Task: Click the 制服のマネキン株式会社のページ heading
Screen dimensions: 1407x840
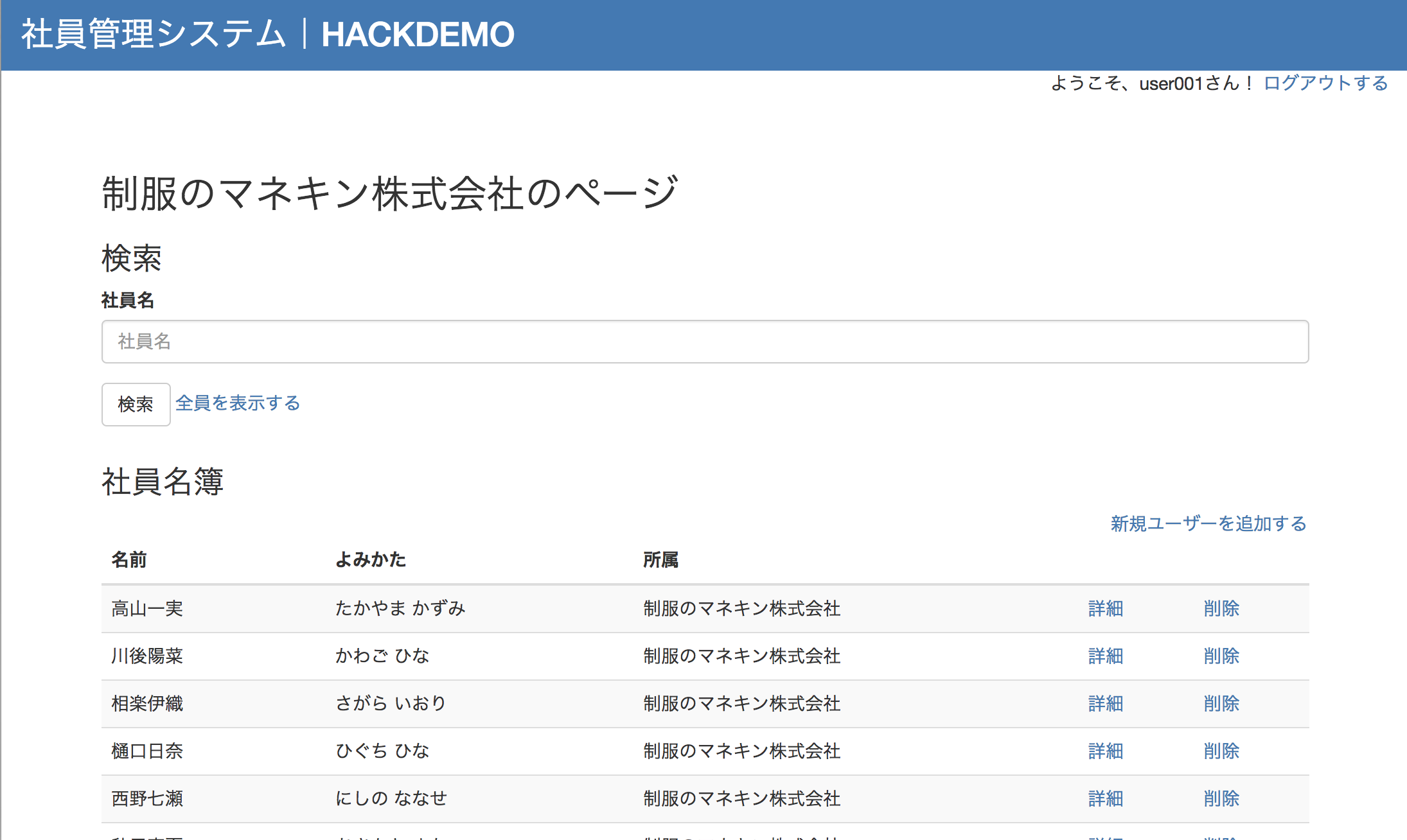Action: tap(390, 193)
